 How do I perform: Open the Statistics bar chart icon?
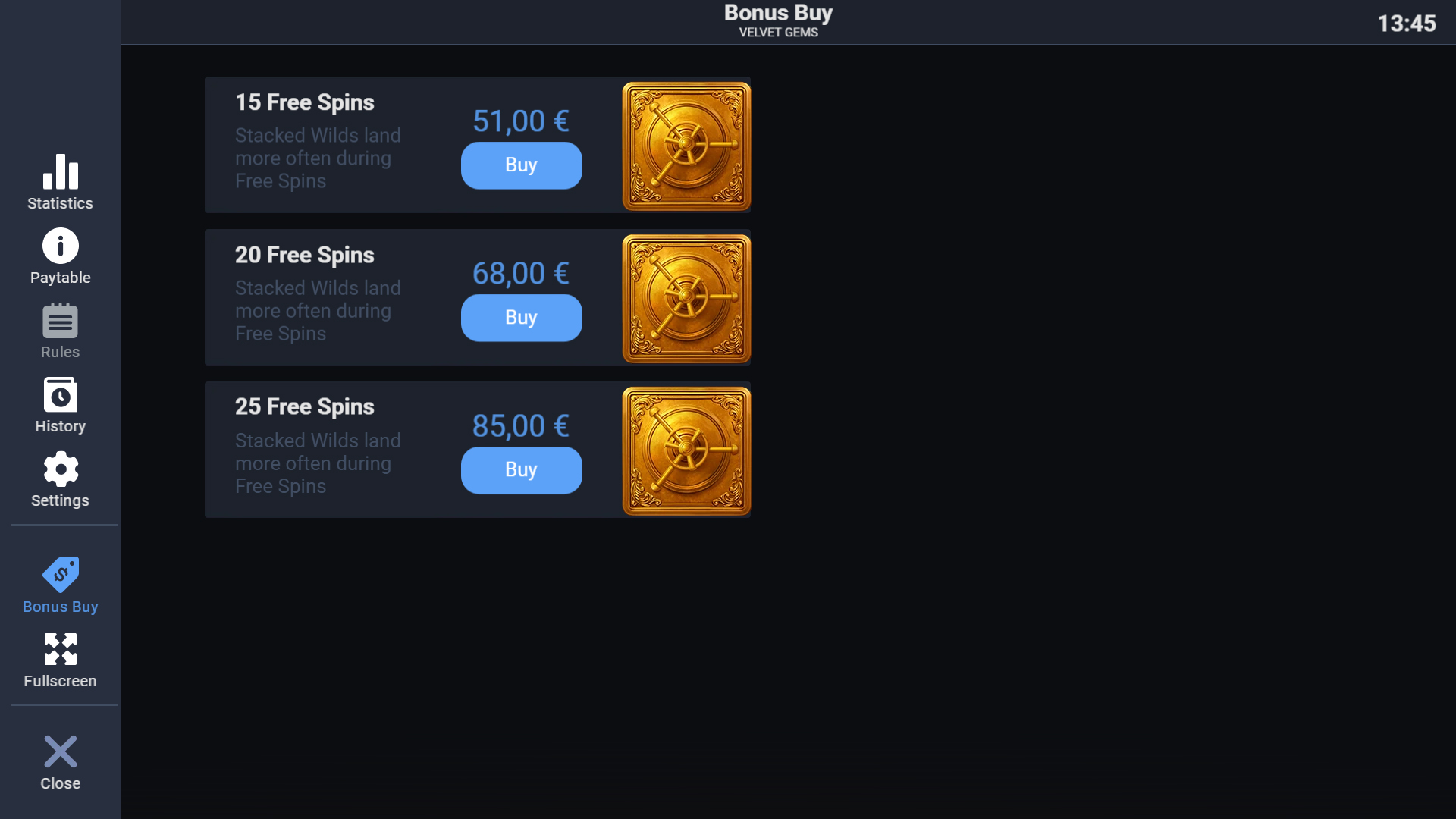point(61,172)
